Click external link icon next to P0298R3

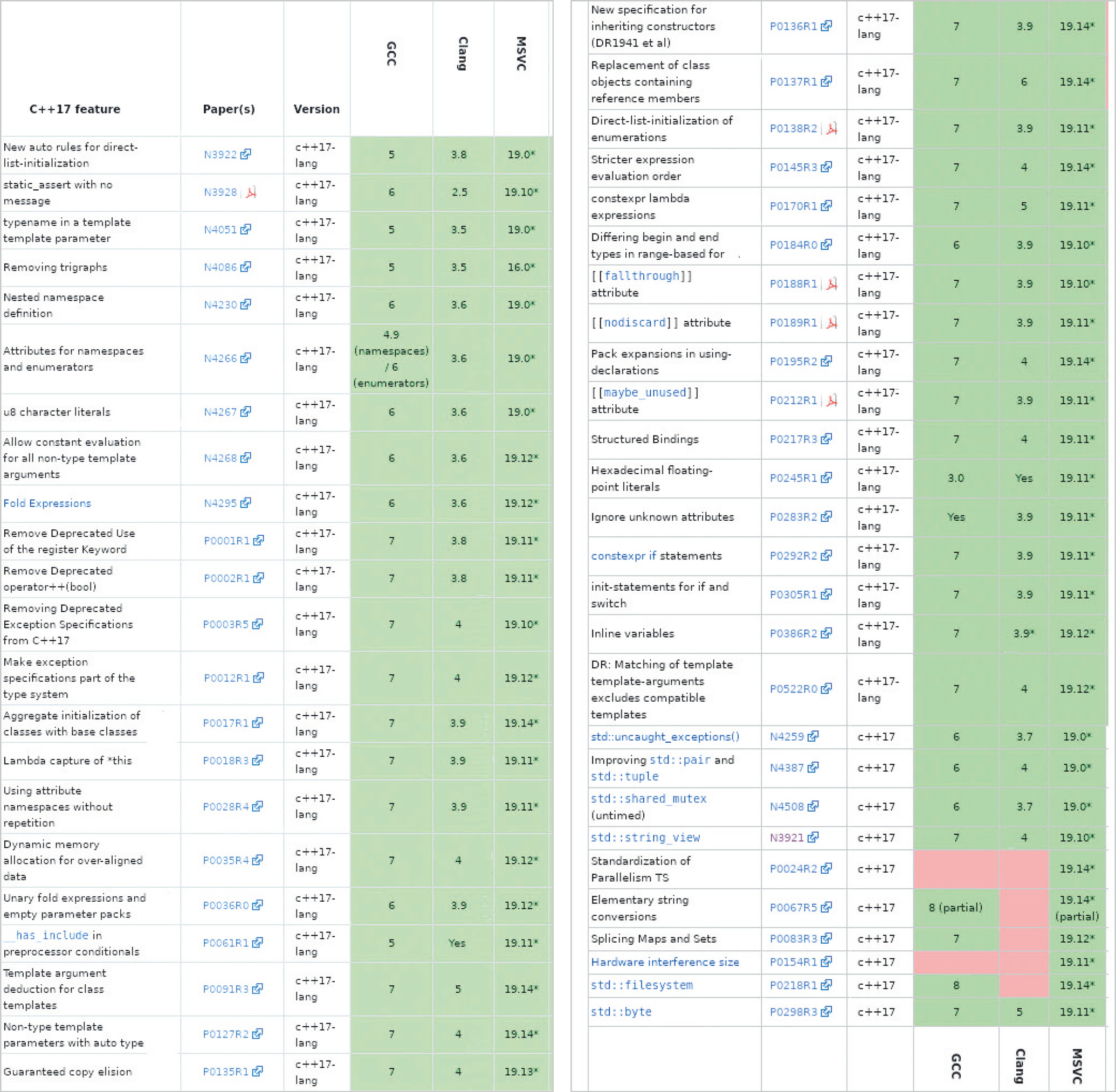[826, 1012]
